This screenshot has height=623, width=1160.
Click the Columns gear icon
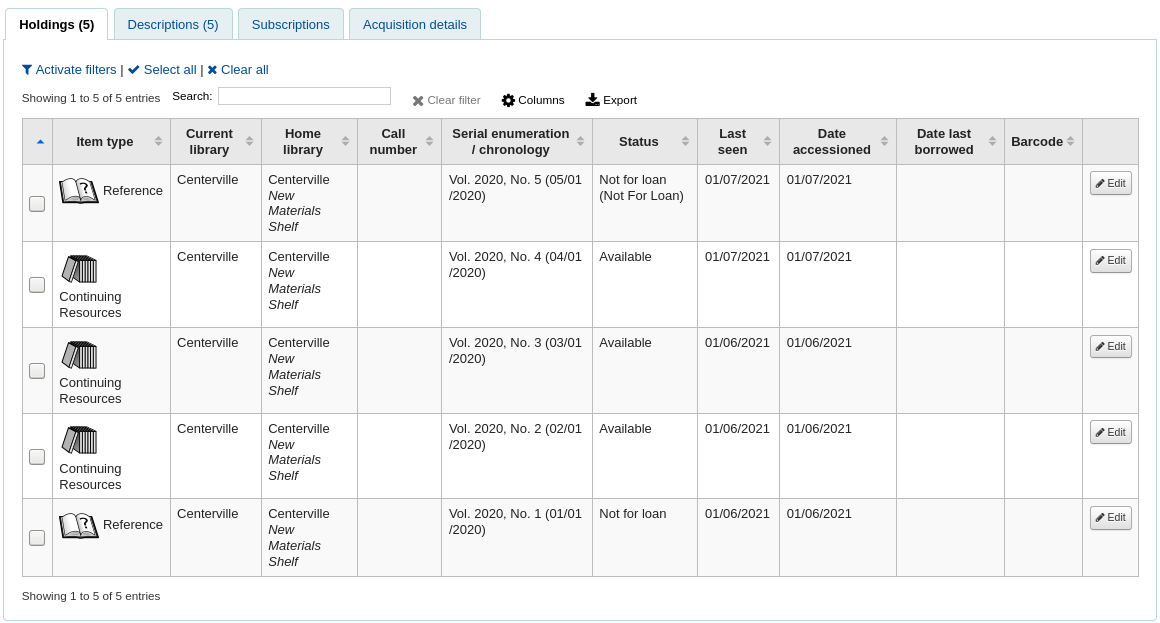click(x=511, y=100)
